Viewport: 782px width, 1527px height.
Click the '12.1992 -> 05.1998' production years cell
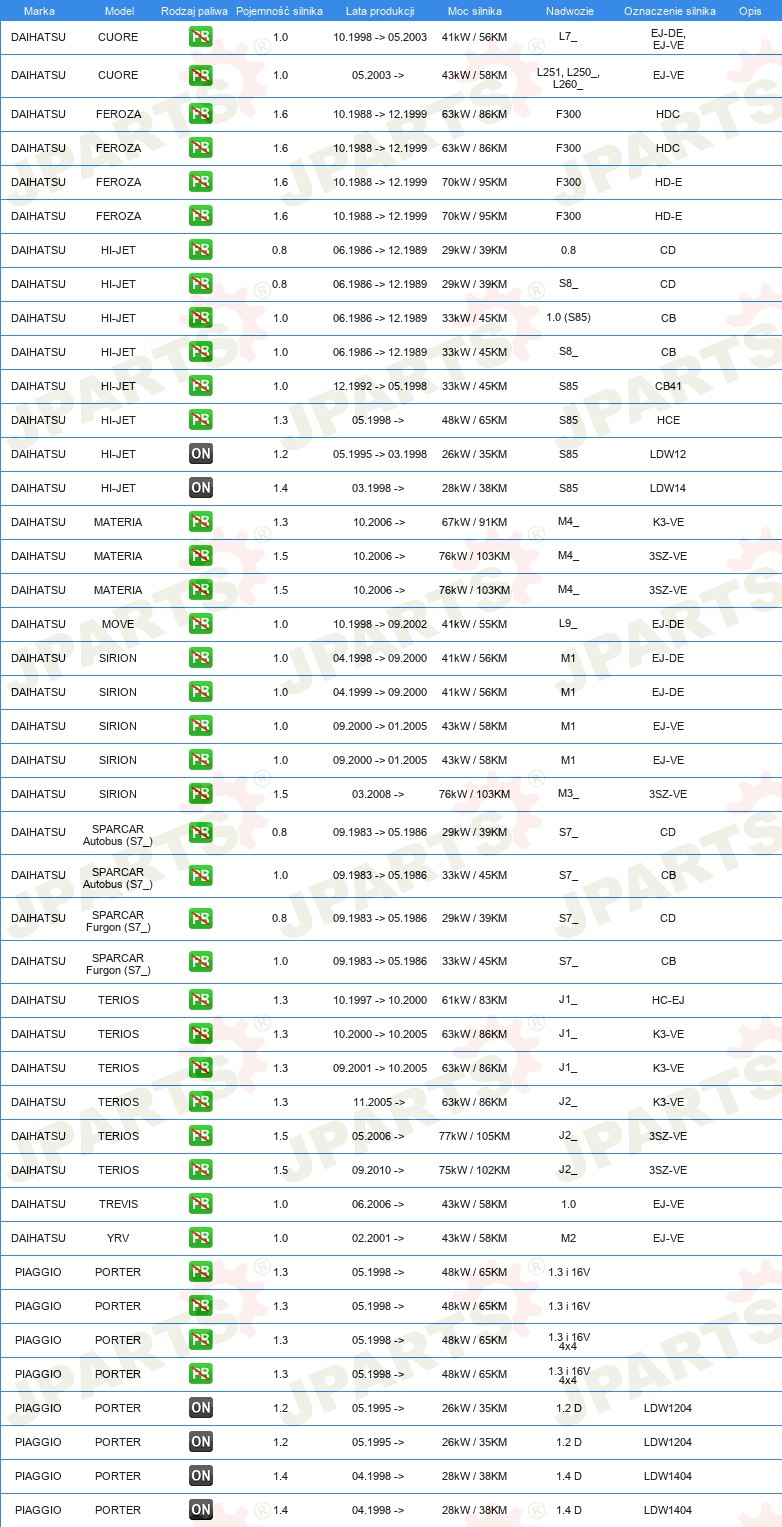point(380,386)
